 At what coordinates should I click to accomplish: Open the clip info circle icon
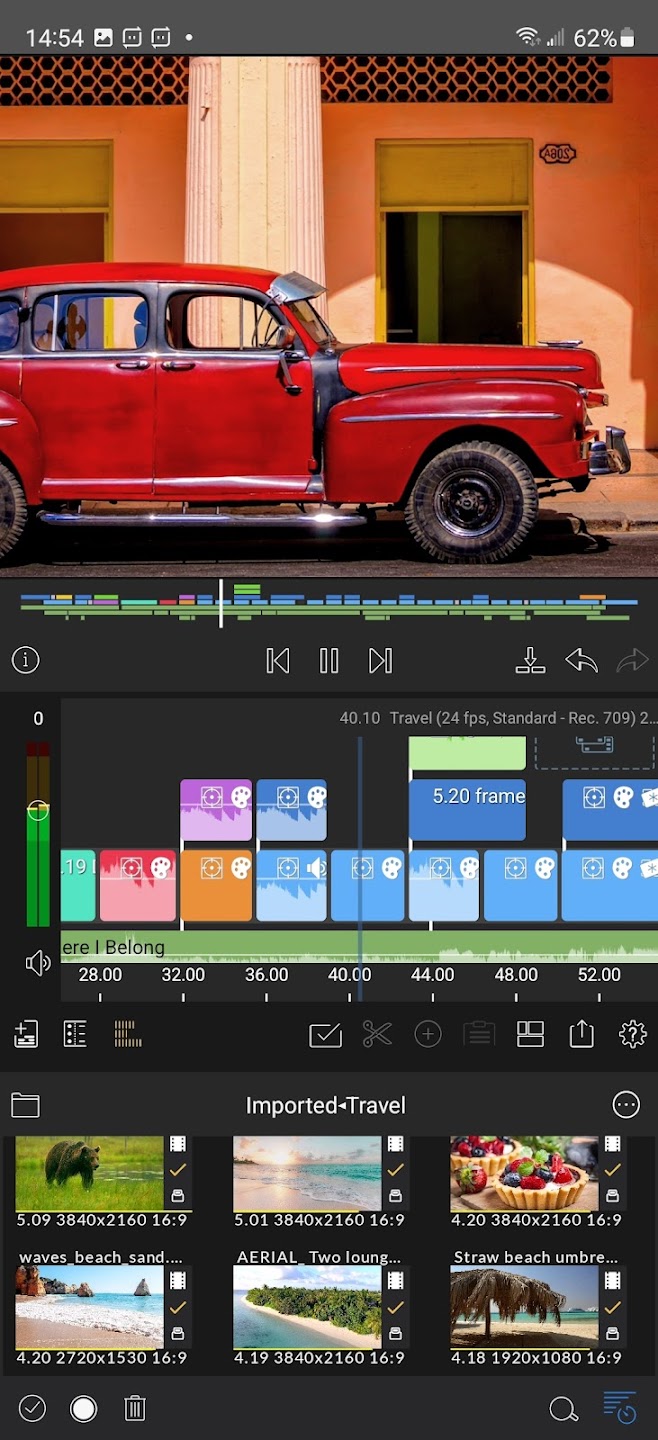click(25, 660)
